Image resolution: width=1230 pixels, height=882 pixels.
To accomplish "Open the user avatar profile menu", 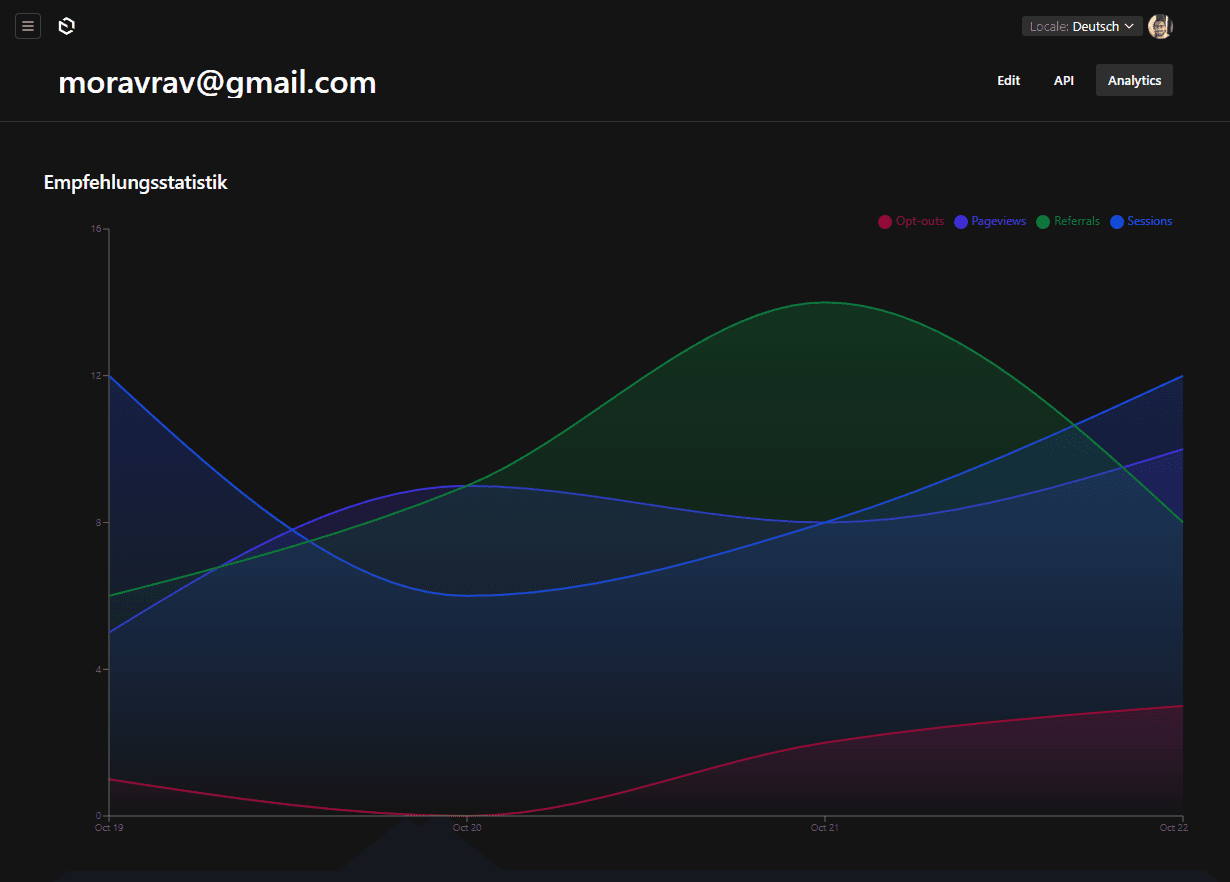I will click(1160, 26).
